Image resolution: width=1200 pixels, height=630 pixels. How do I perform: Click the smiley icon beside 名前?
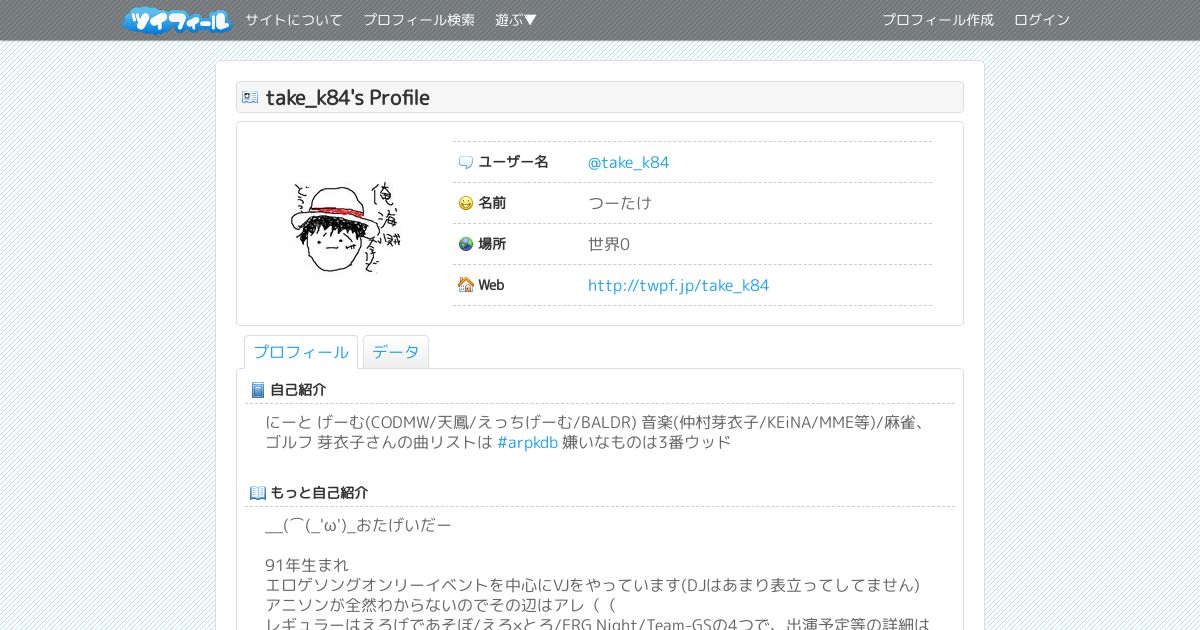point(465,203)
